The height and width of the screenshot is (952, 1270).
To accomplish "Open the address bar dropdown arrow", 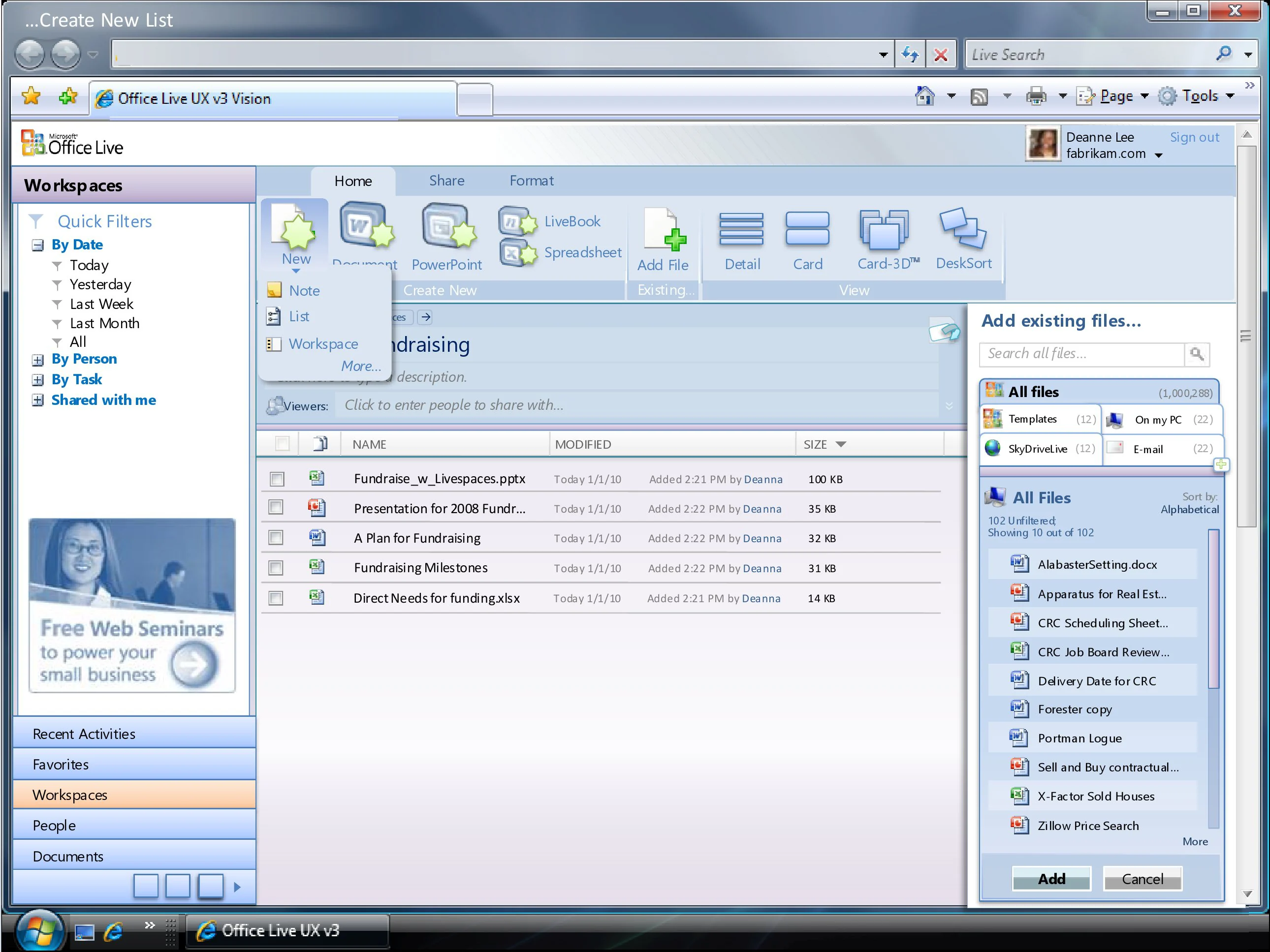I will pyautogui.click(x=883, y=55).
